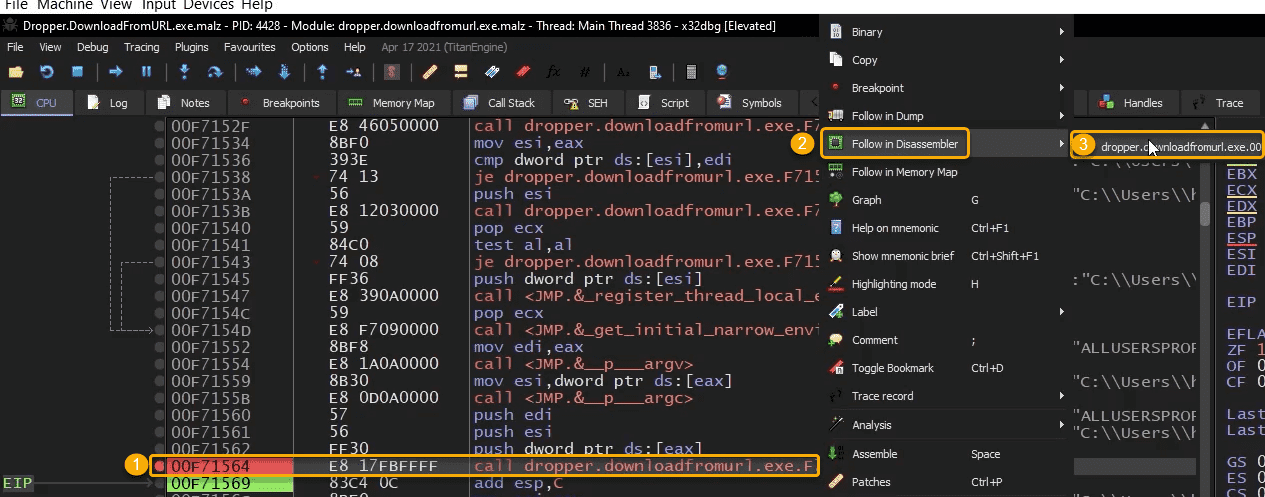Screen dimensions: 1265x497
Task: Restart the debuggee with the restart icon
Action: tap(47, 72)
